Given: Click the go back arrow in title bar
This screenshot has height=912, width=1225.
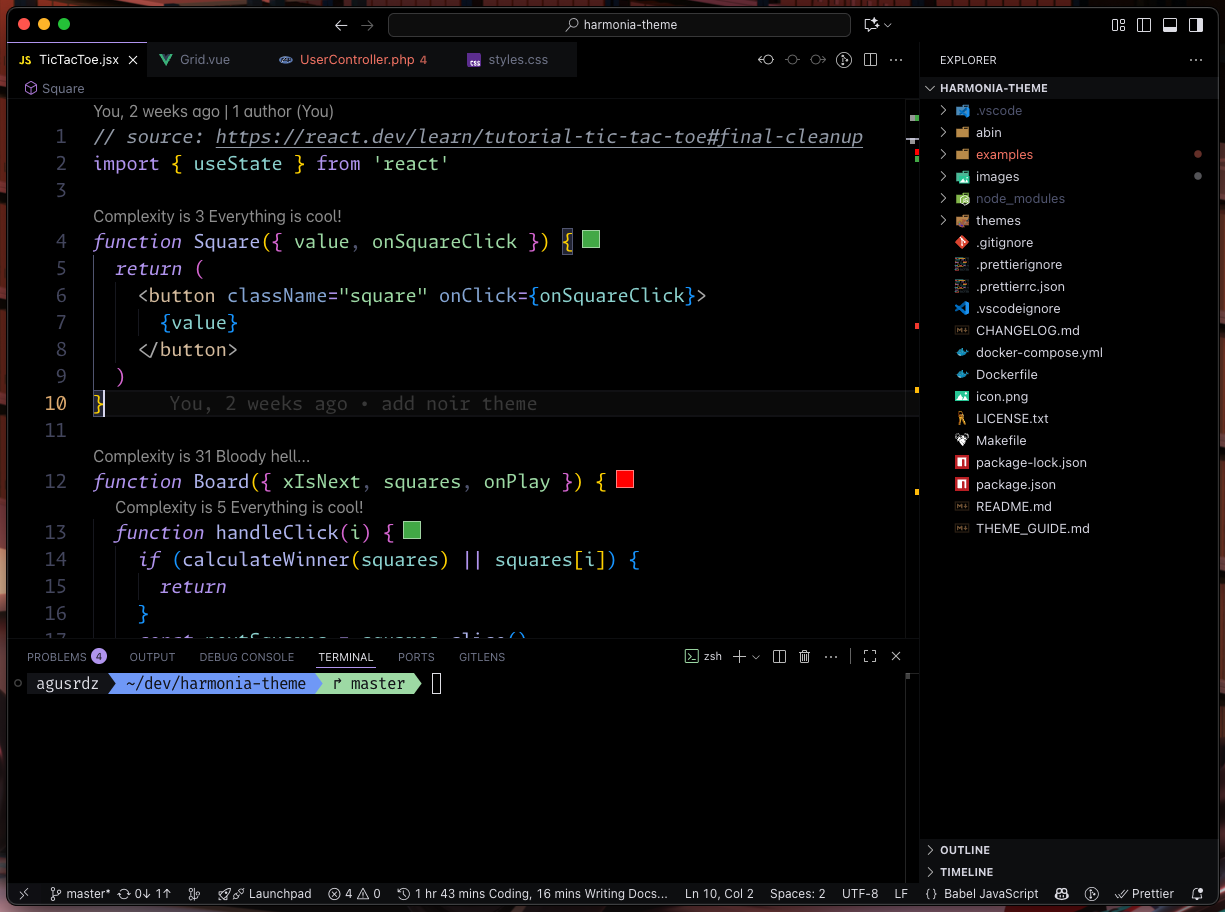Looking at the screenshot, I should pos(342,25).
